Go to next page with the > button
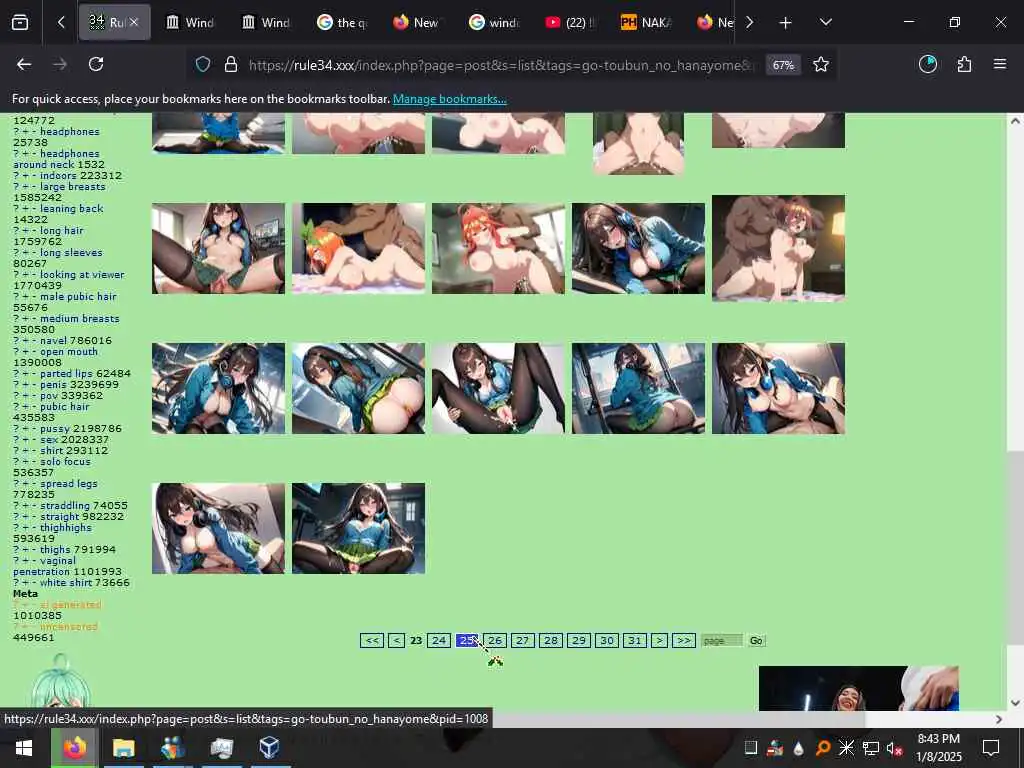1024x768 pixels. click(x=660, y=641)
